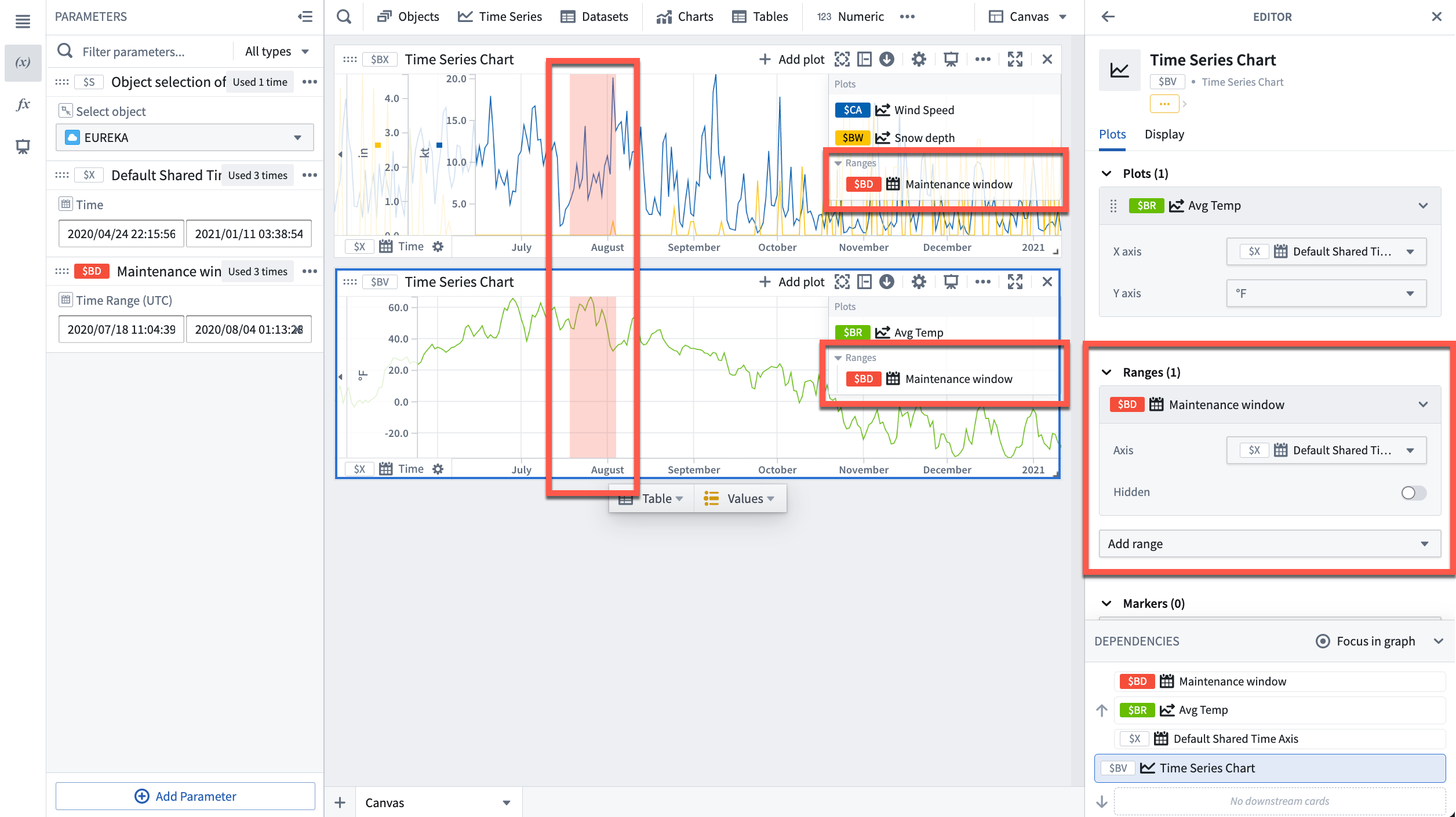Open the fx functions sidebar panel

[23, 104]
